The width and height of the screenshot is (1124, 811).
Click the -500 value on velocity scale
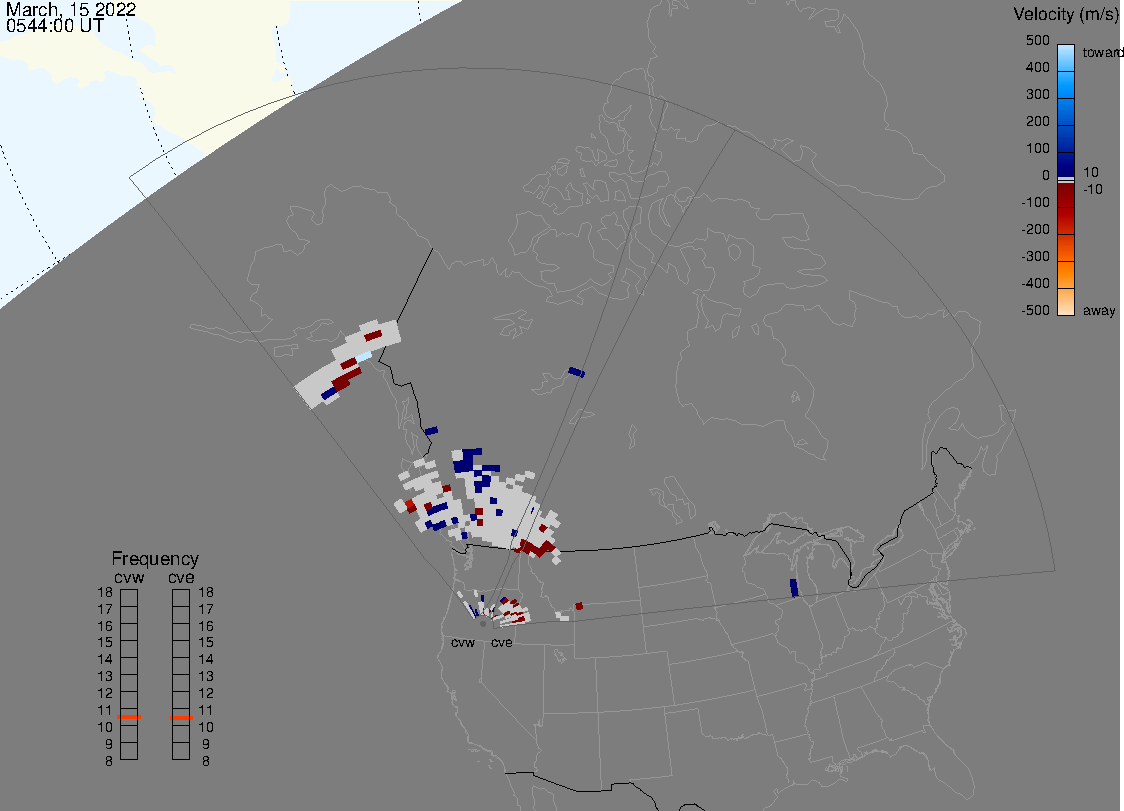[x=1035, y=310]
